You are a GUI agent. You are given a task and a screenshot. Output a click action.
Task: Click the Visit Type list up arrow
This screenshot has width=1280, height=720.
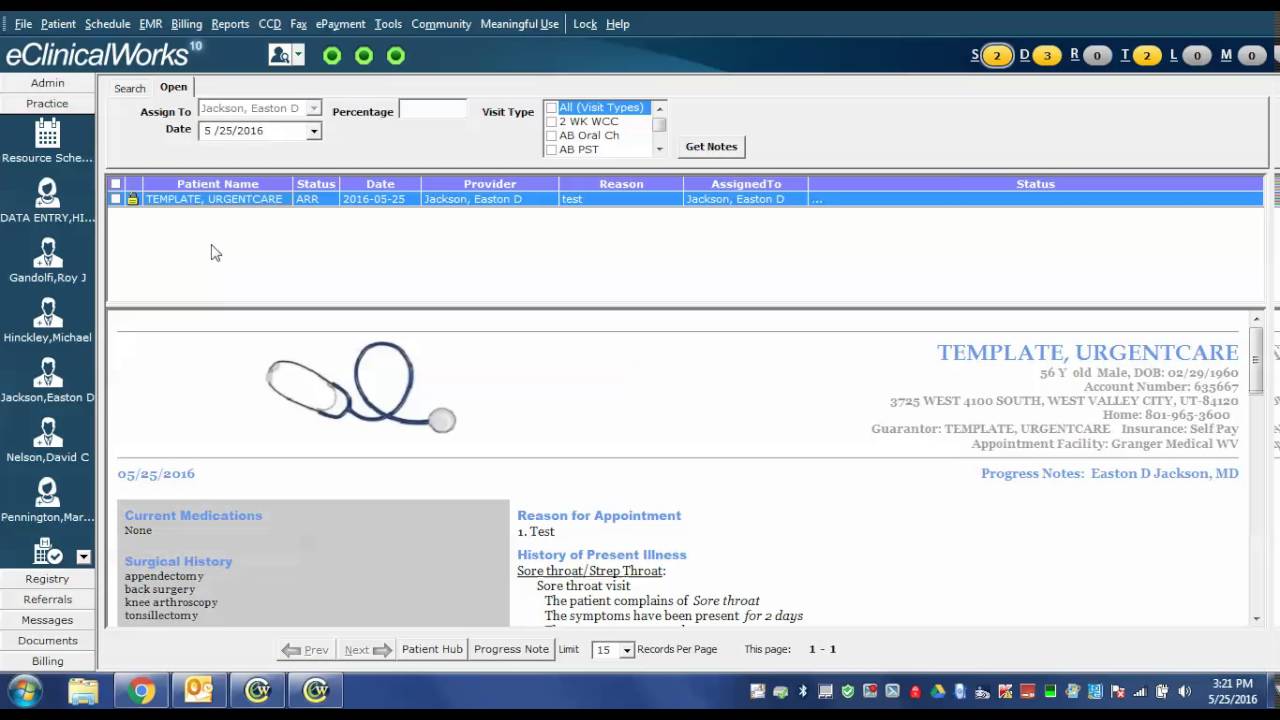pos(659,108)
